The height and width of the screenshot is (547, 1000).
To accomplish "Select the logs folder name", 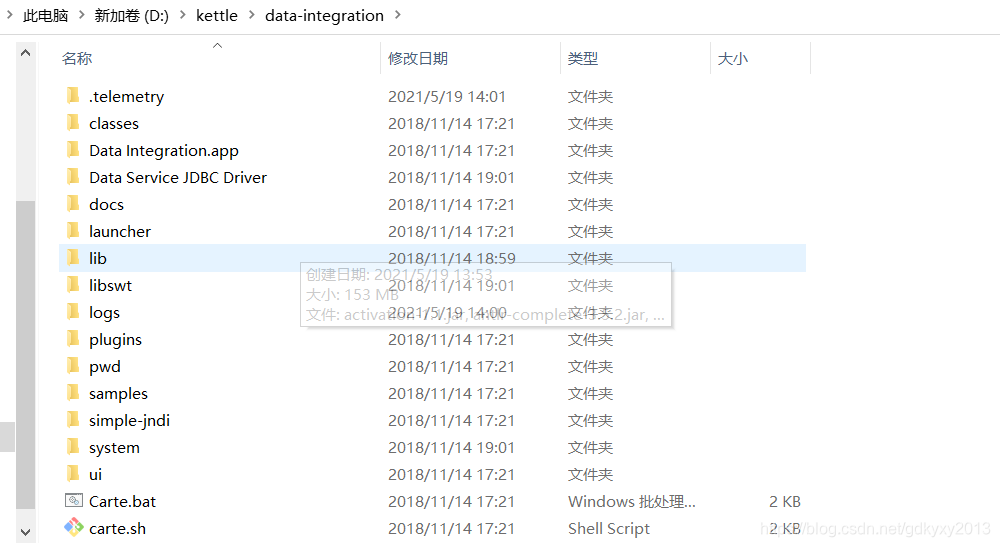I will [x=105, y=312].
